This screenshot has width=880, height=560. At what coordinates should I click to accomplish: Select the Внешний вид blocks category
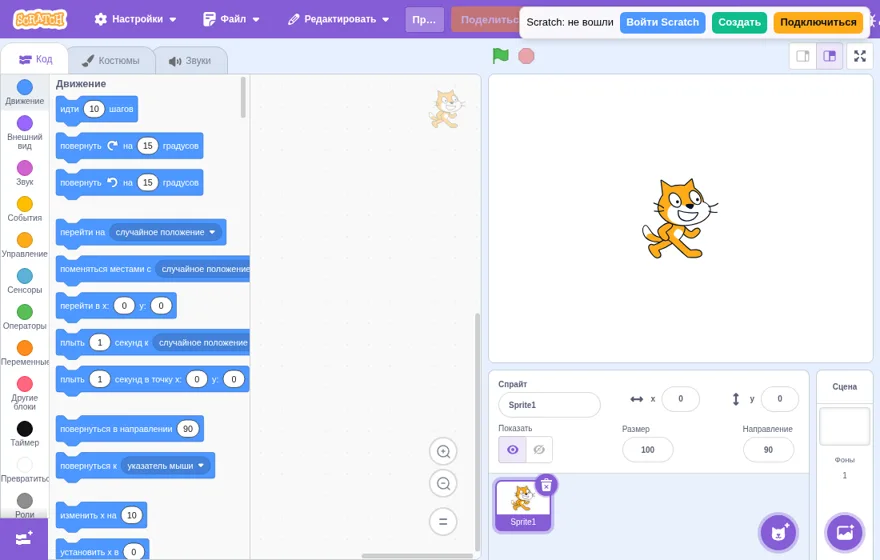point(25,132)
